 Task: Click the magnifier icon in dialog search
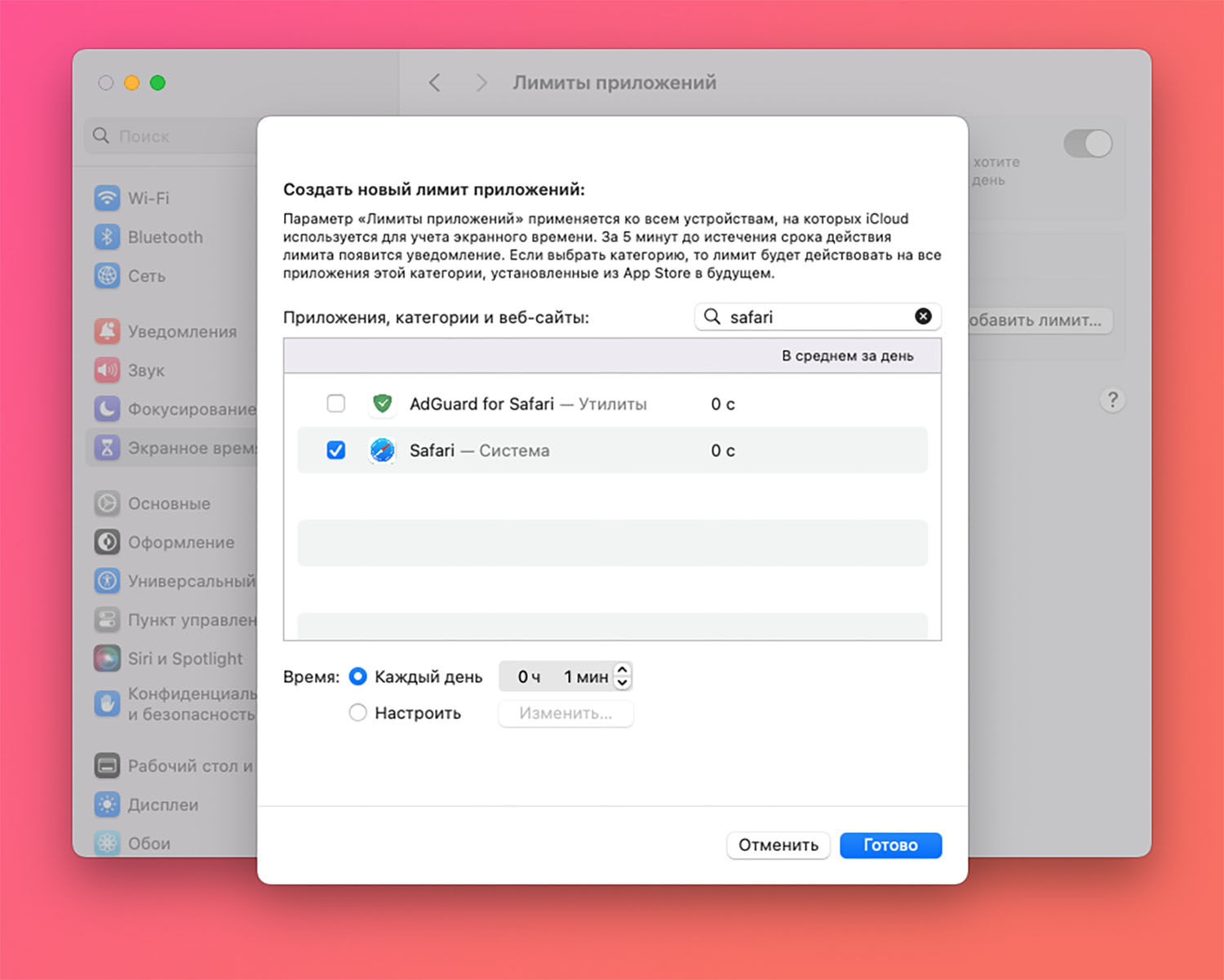[712, 317]
